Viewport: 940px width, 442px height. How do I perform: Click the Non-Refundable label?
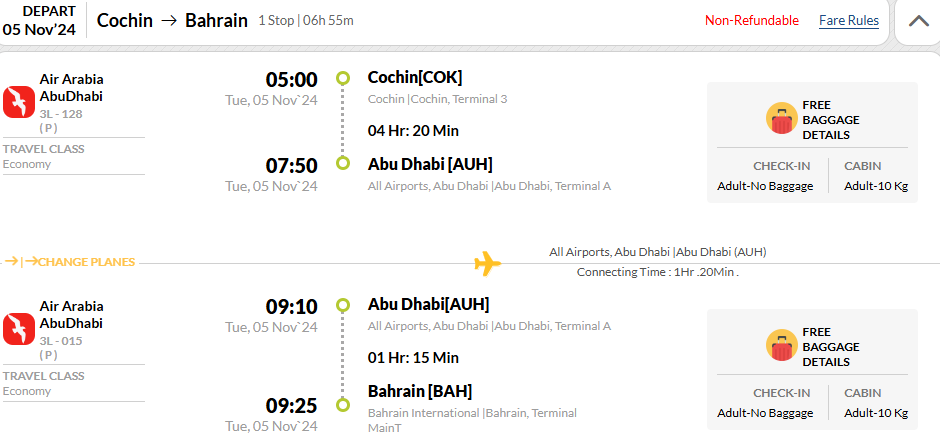[752, 20]
